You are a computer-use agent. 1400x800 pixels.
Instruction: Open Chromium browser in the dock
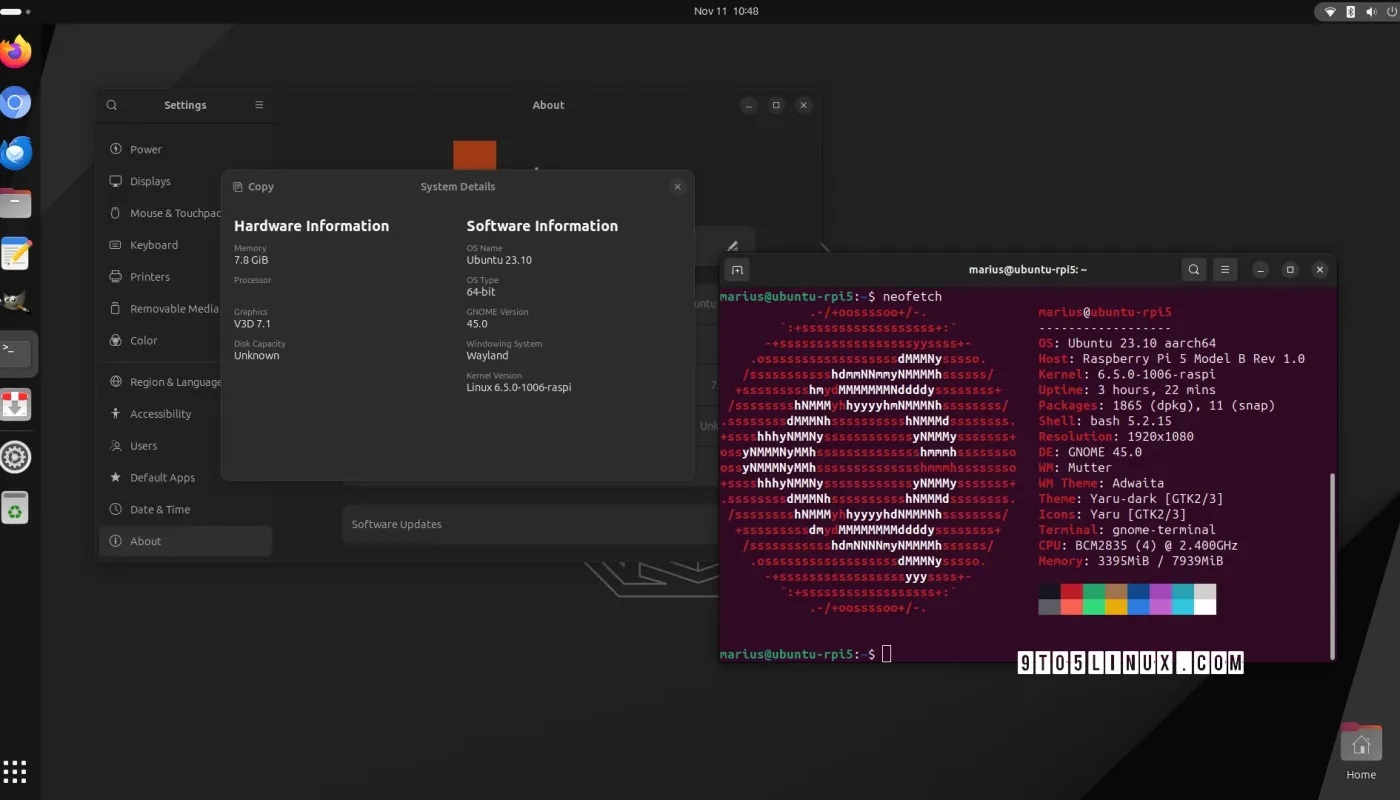pyautogui.click(x=16, y=103)
